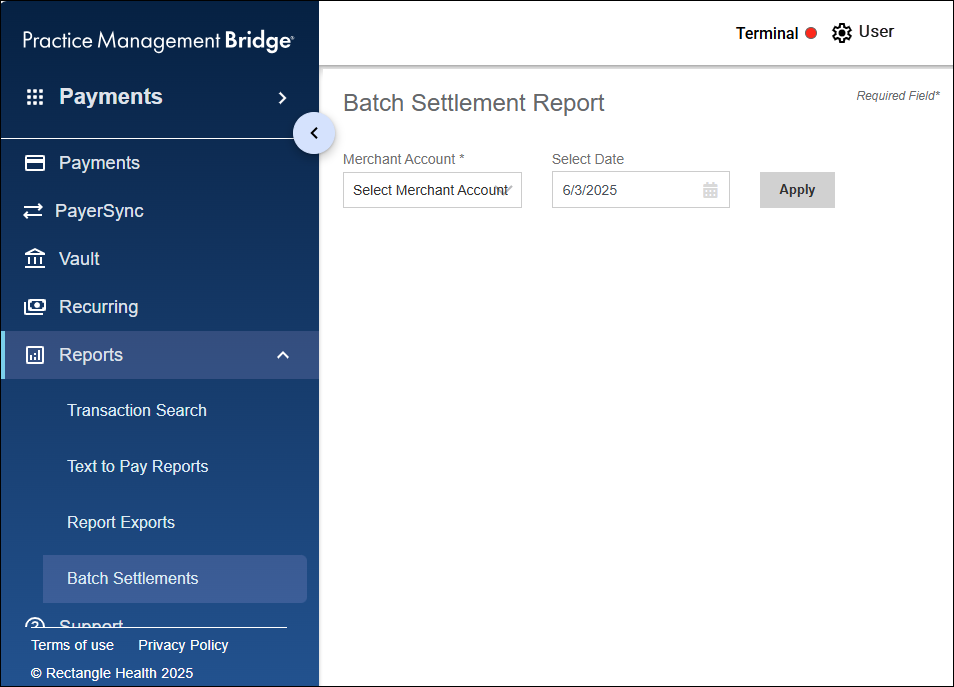Image resolution: width=954 pixels, height=687 pixels.
Task: Open Vault via the bank icon
Action: tap(33, 258)
